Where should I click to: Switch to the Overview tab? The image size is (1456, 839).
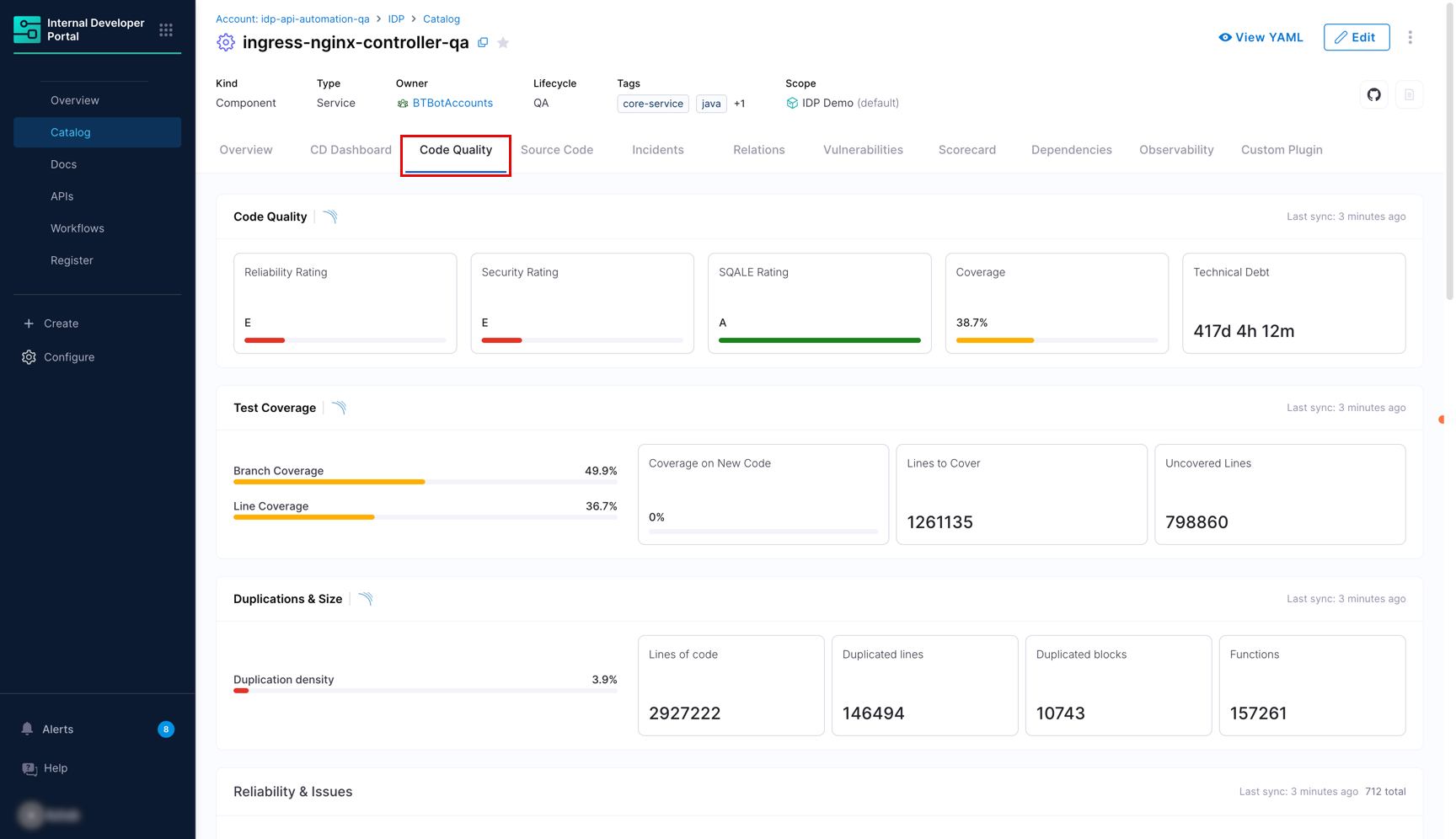point(246,150)
